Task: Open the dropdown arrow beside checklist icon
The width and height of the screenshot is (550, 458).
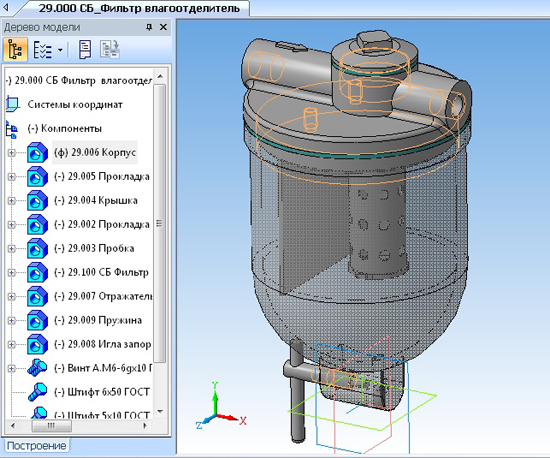Action: tap(60, 50)
